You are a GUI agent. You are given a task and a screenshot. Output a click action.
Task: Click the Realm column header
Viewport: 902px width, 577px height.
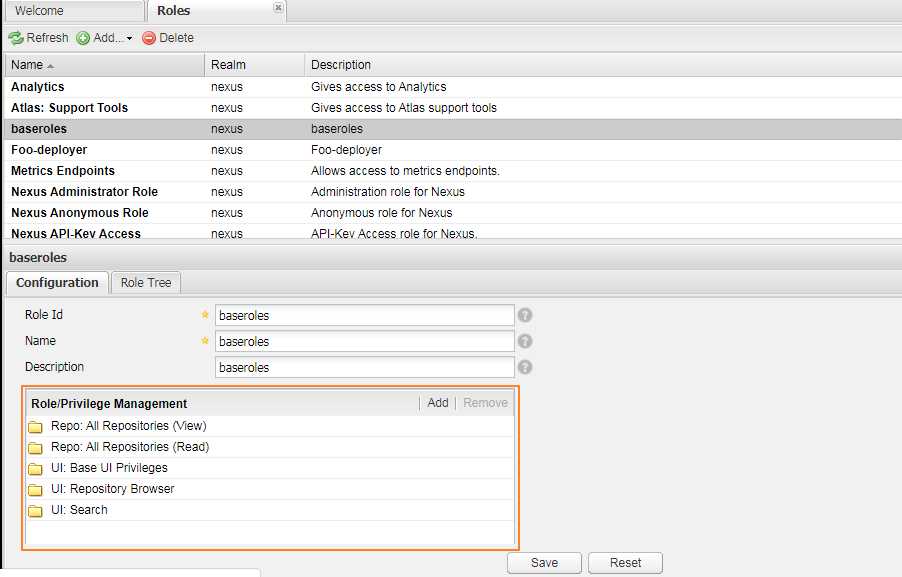coord(254,64)
